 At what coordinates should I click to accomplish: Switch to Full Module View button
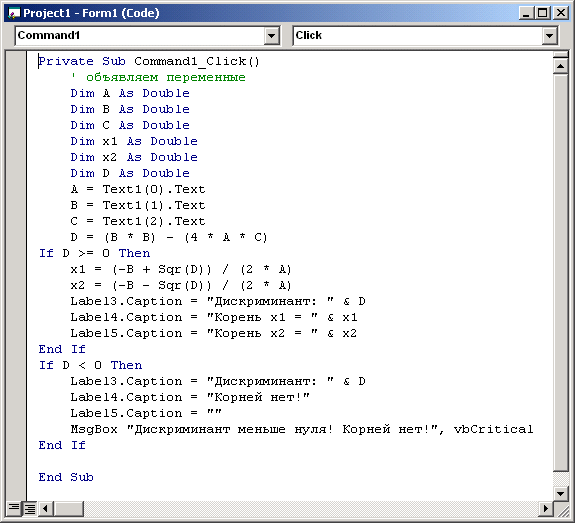(x=29, y=508)
